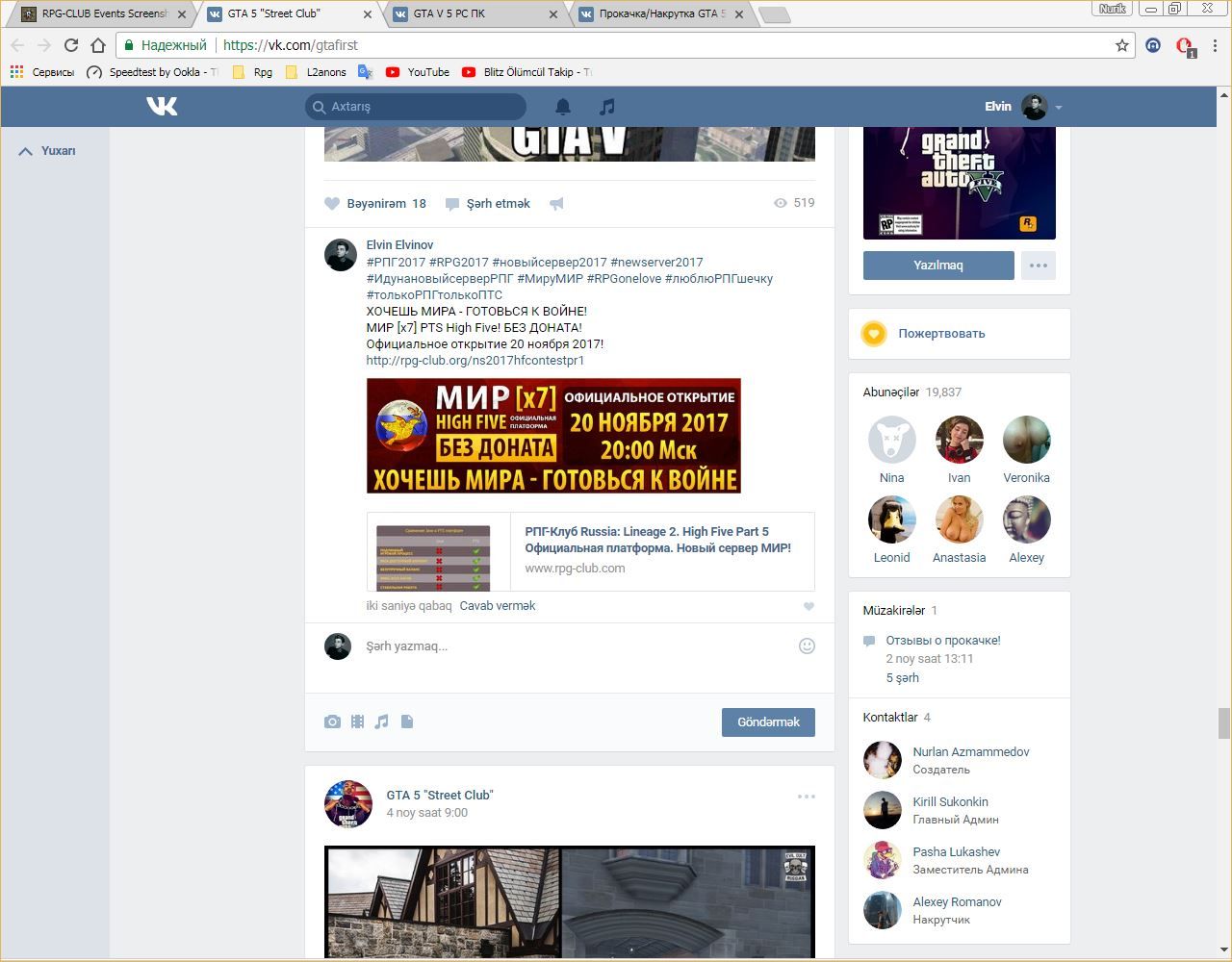Click the megaphone share icon

(556, 204)
